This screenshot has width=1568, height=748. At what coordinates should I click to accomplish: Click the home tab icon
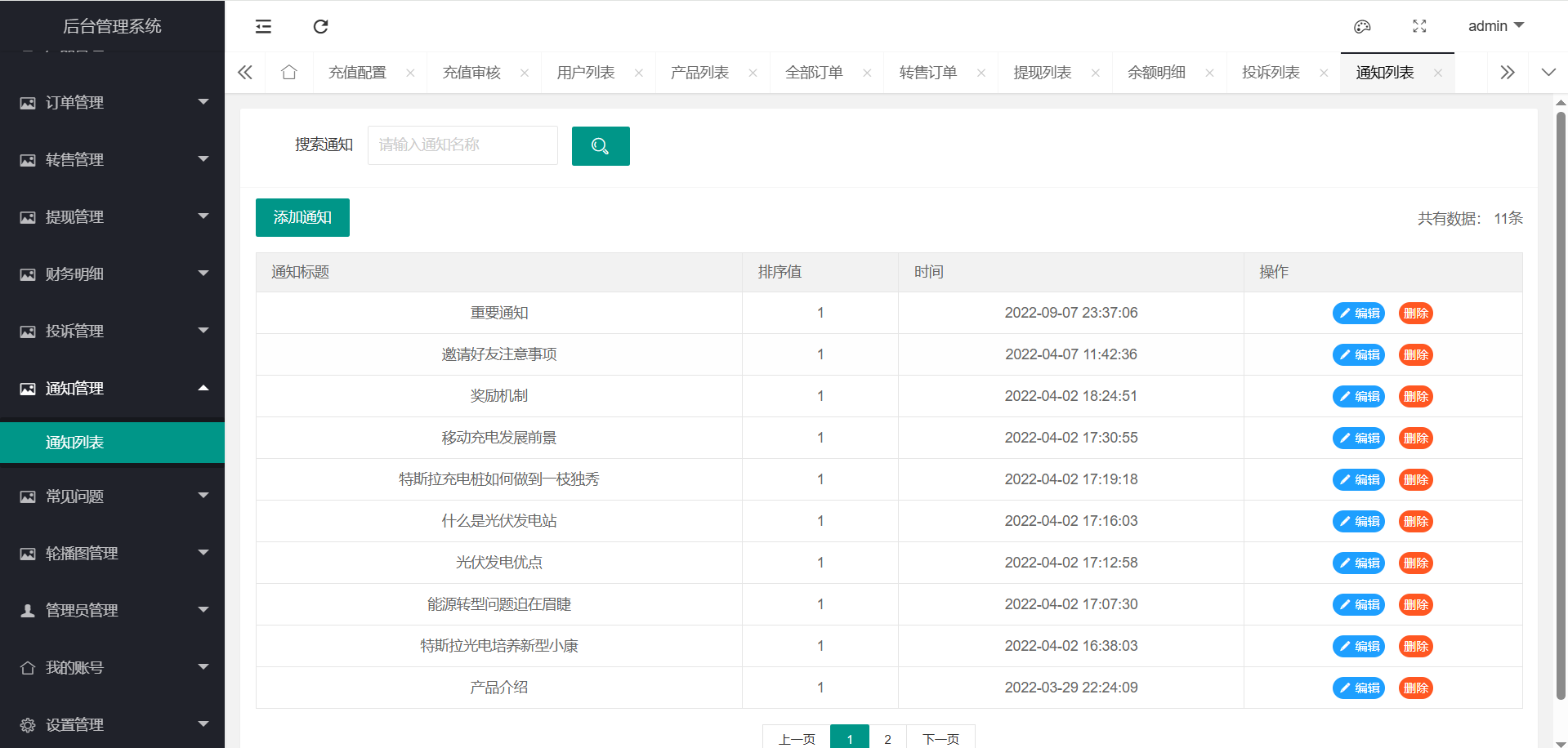(x=288, y=73)
